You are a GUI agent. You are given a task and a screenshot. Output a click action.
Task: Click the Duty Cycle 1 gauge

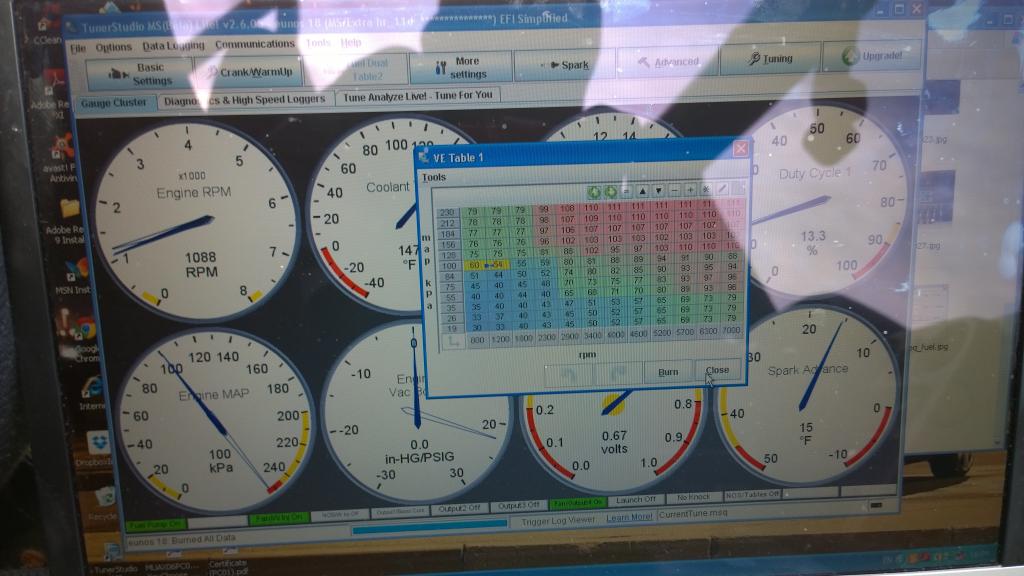tap(824, 204)
